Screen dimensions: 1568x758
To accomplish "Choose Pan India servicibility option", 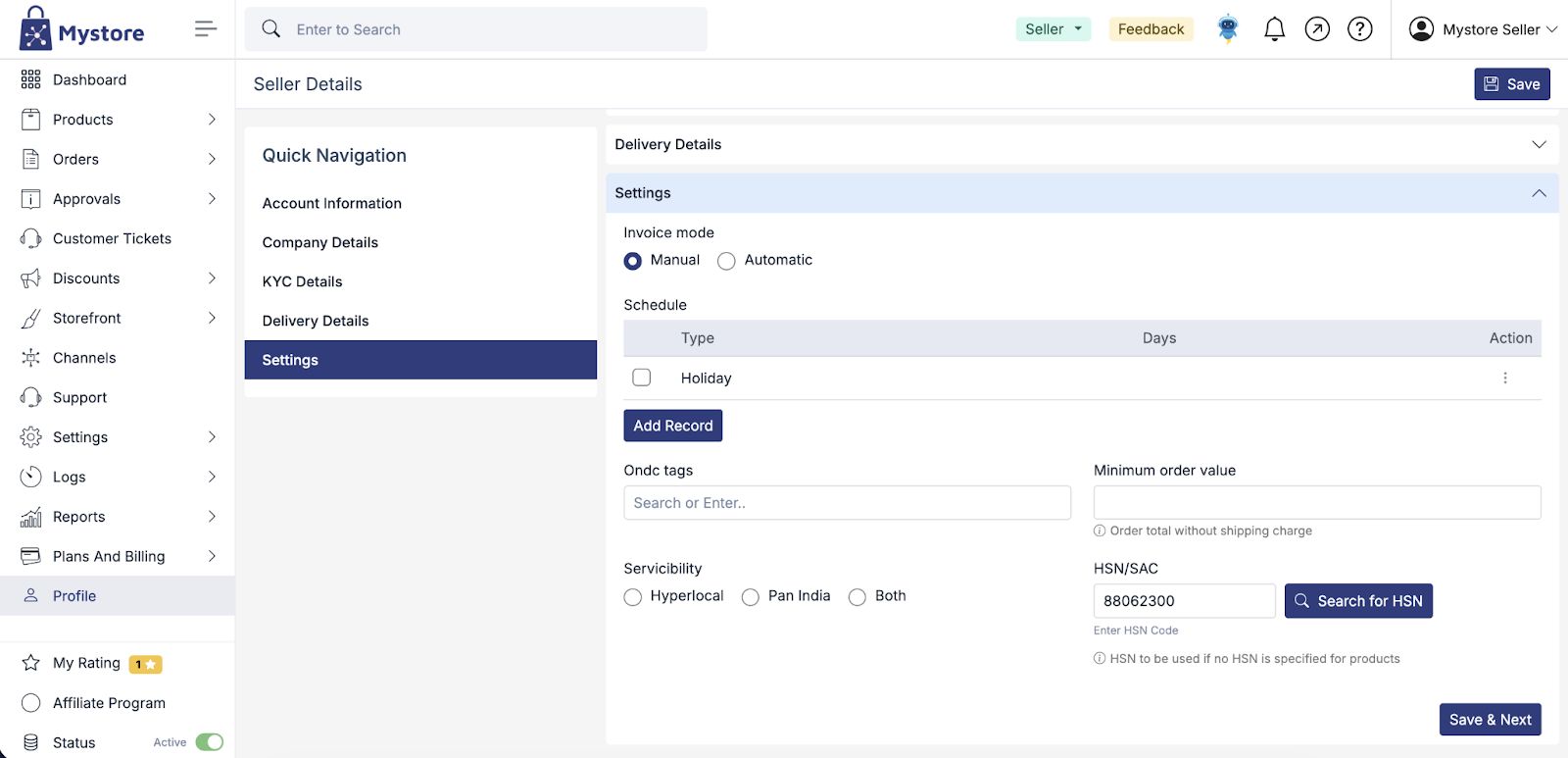I will (x=751, y=597).
